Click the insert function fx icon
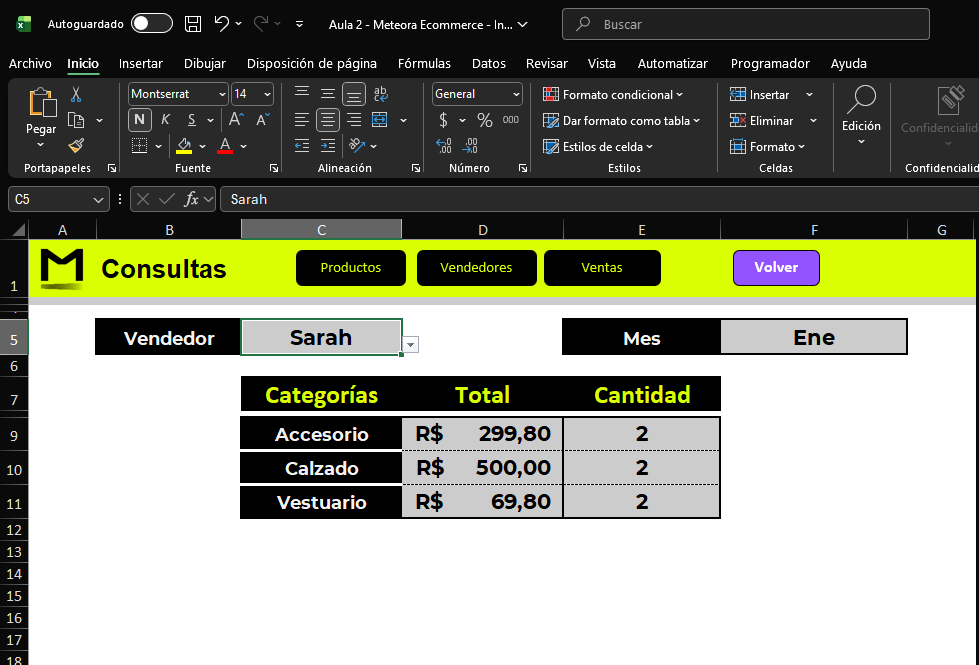This screenshot has width=979, height=665. coord(192,199)
